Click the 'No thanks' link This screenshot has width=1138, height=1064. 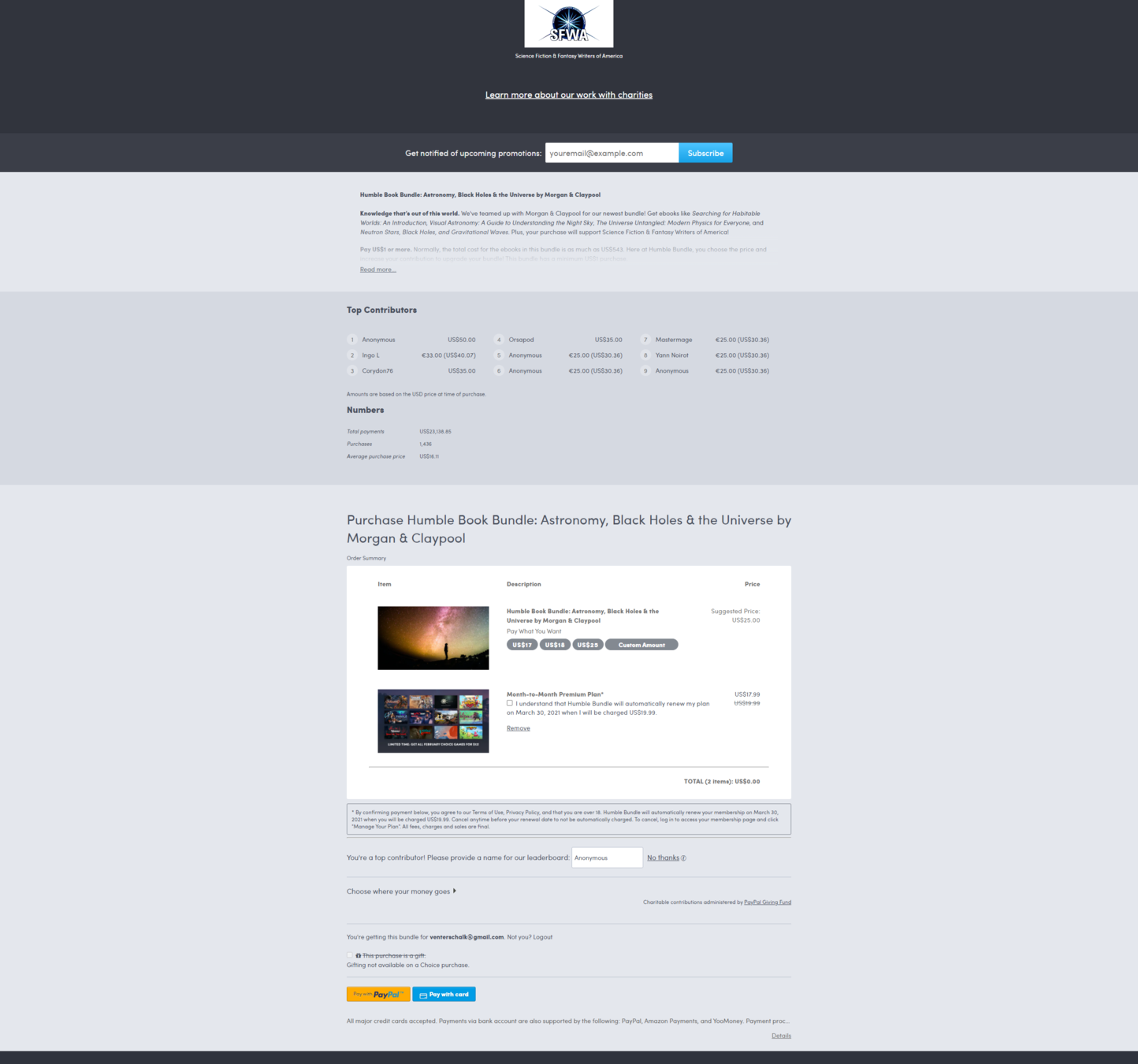(x=663, y=858)
